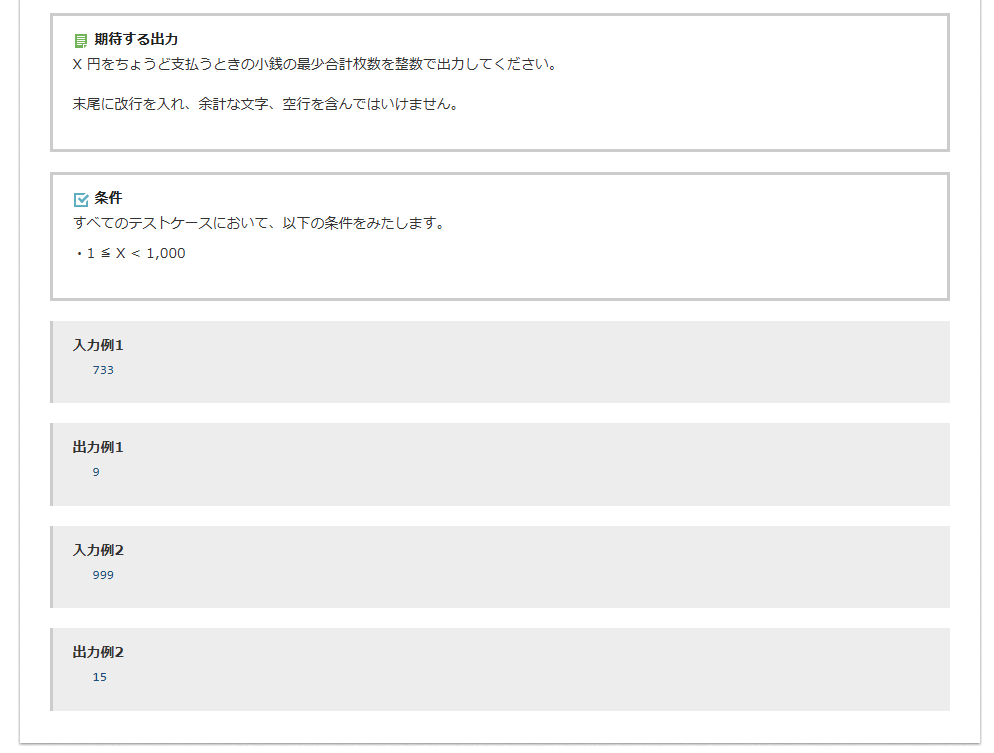Click the 条件 heading text
The width and height of the screenshot is (994, 753).
pos(108,198)
